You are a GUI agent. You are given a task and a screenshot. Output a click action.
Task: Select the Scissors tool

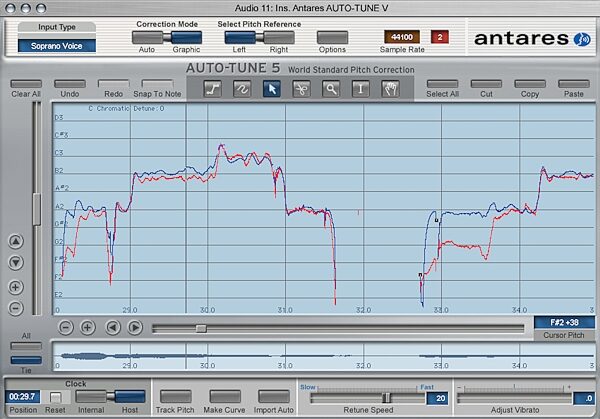click(302, 89)
